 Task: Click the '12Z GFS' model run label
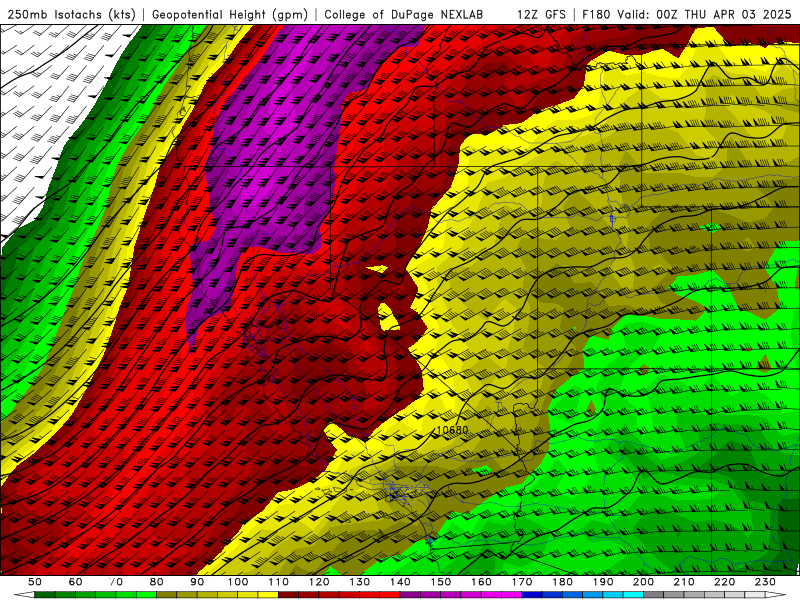click(x=541, y=15)
